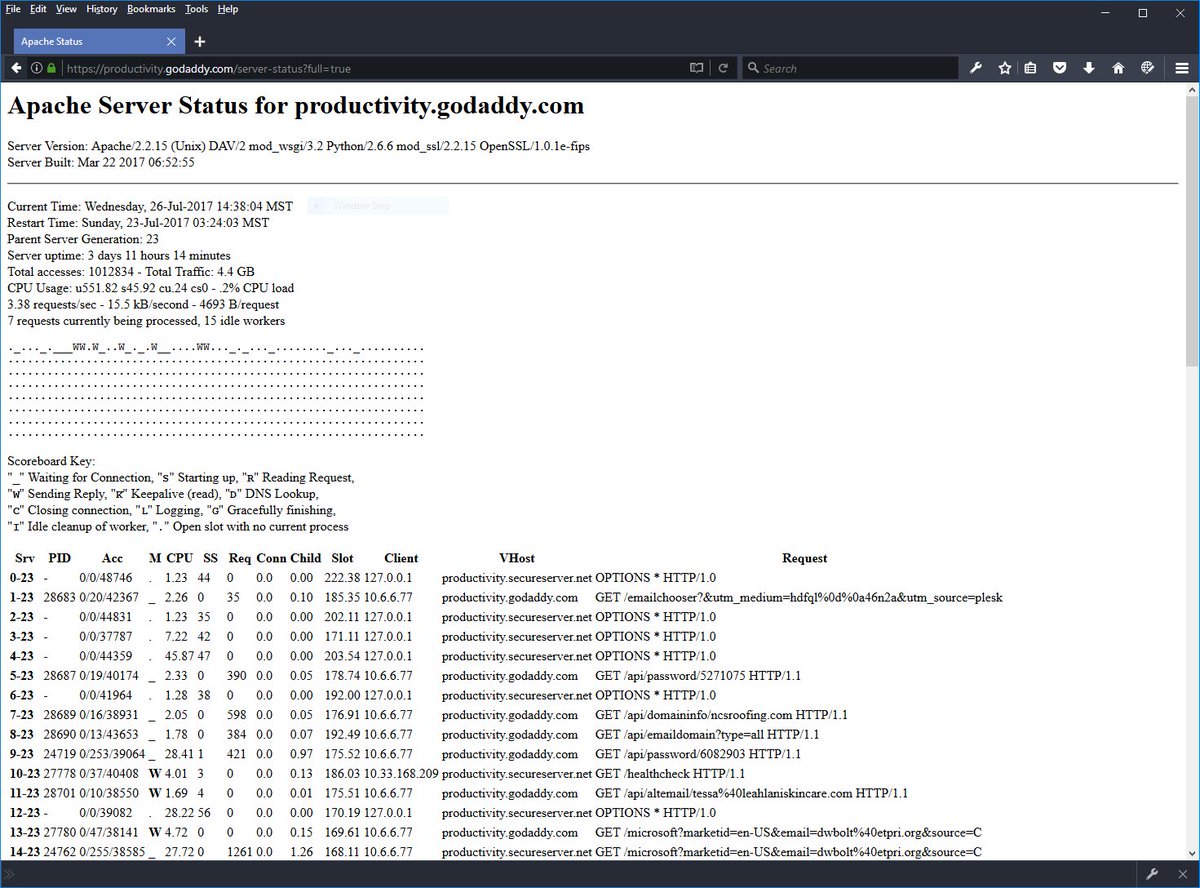Focus the URL address bar

click(375, 68)
